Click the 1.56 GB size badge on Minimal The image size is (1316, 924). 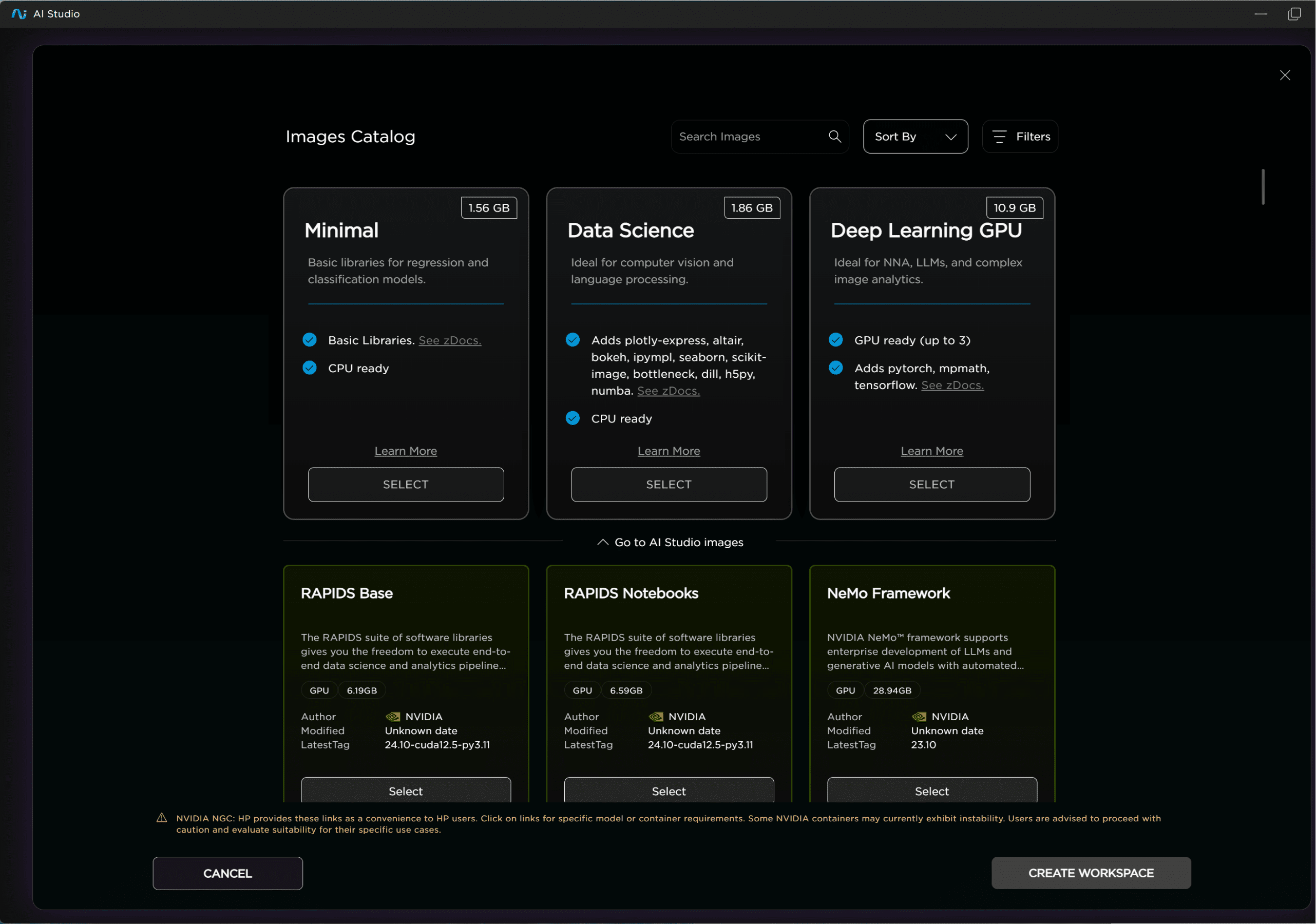(489, 207)
